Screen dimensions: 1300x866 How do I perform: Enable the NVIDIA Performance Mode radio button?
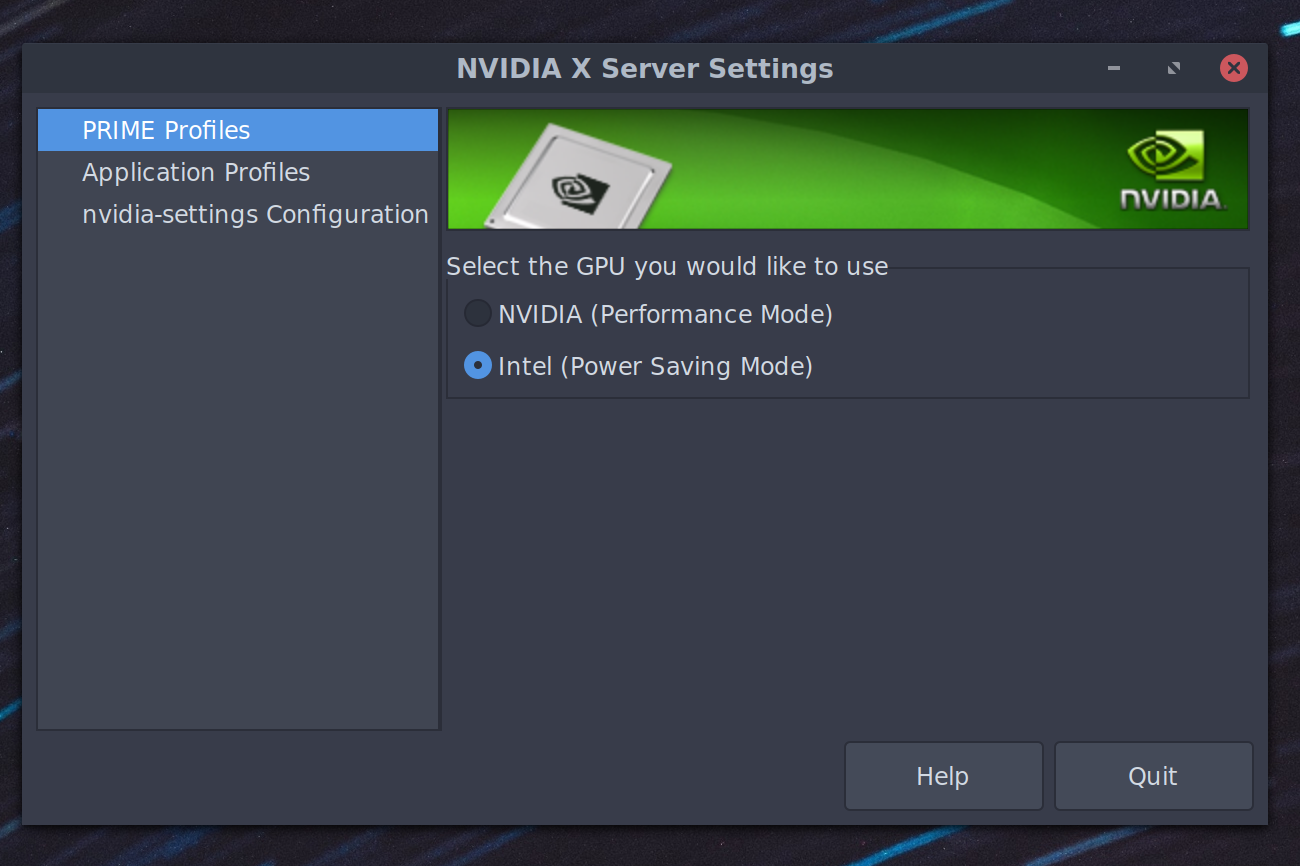478,314
